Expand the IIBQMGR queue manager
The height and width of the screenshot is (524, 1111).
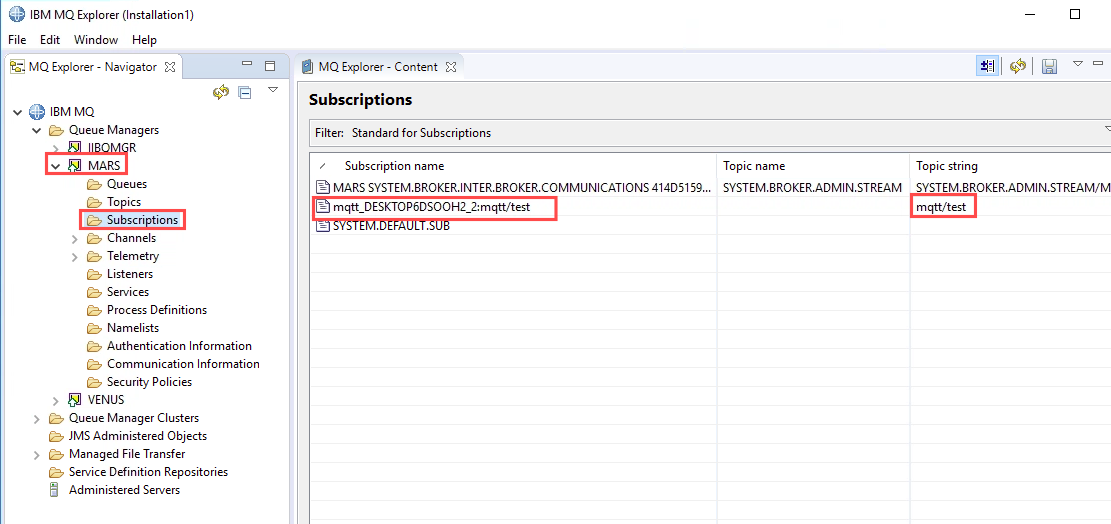56,149
